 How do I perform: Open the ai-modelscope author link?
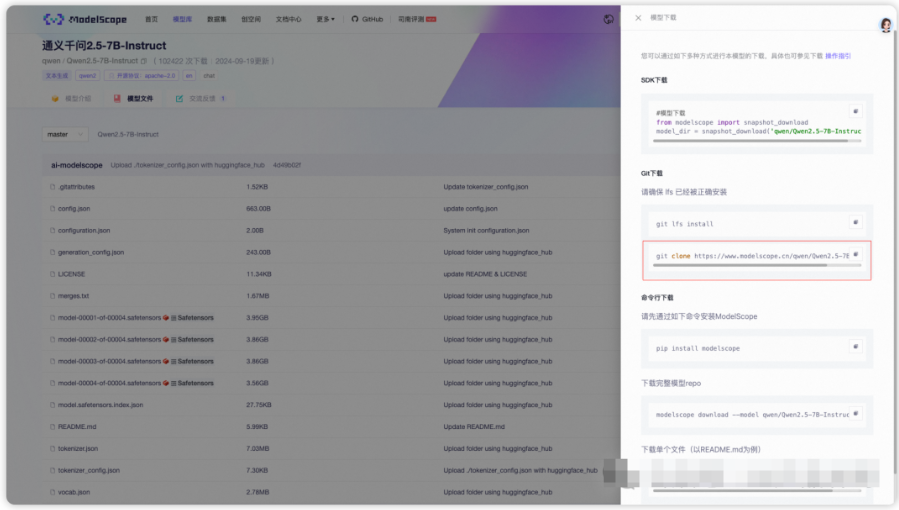pos(77,165)
